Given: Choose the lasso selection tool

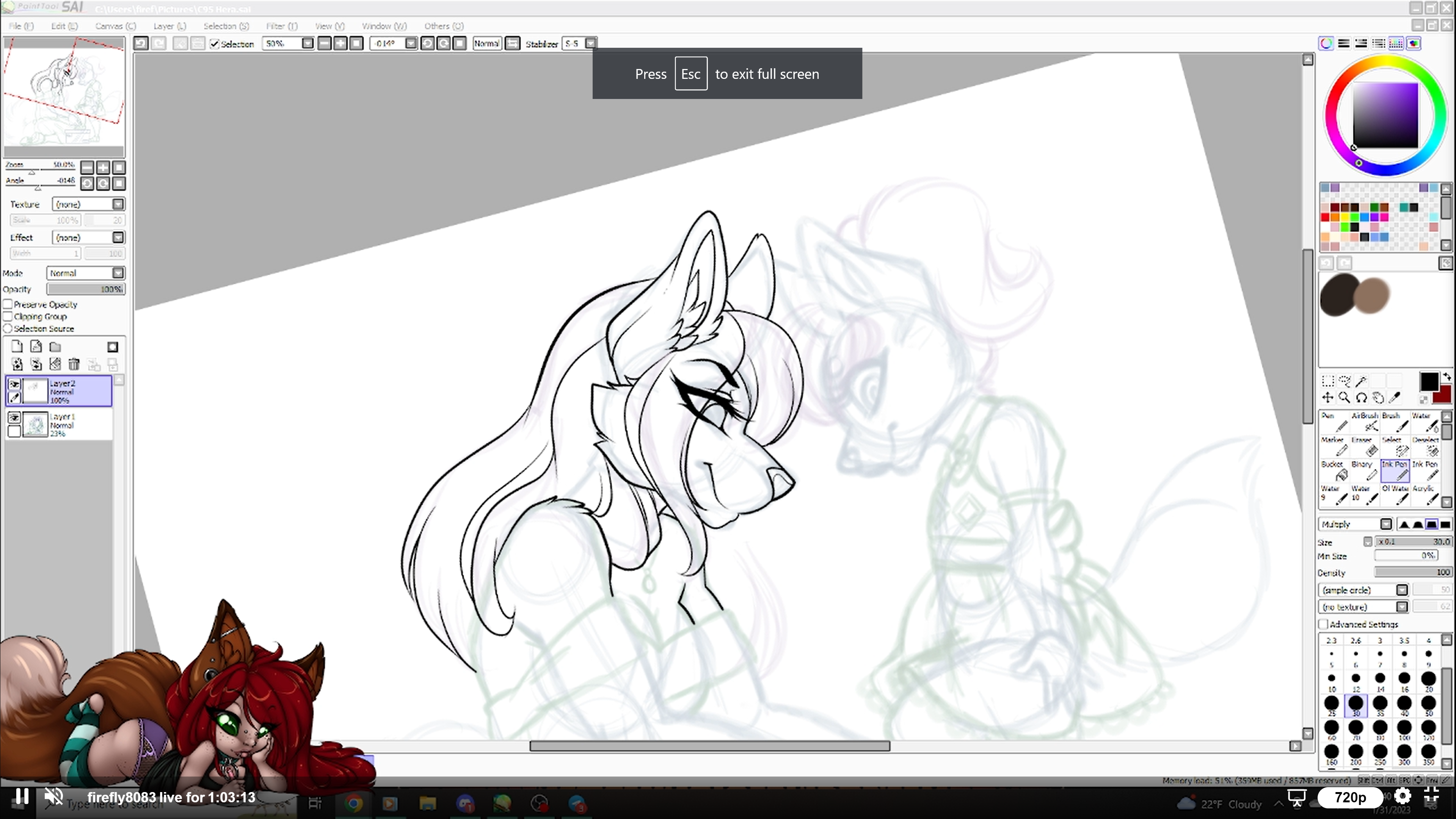Looking at the screenshot, I should tap(1345, 381).
